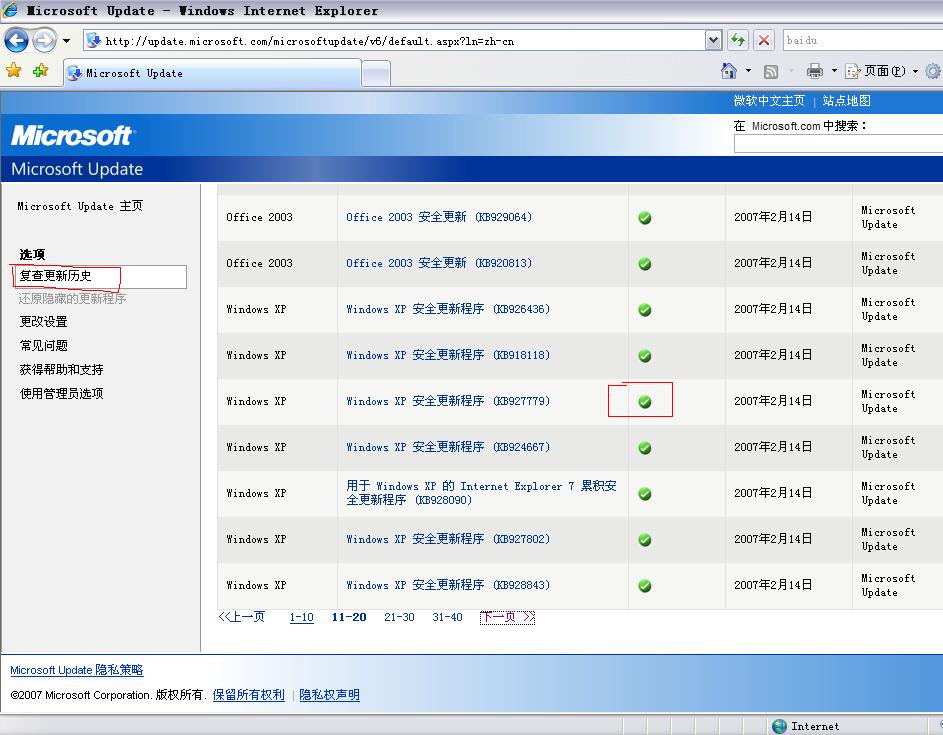Open Favorites Center star icon
Viewport: 943px width, 735px height.
(x=13, y=70)
